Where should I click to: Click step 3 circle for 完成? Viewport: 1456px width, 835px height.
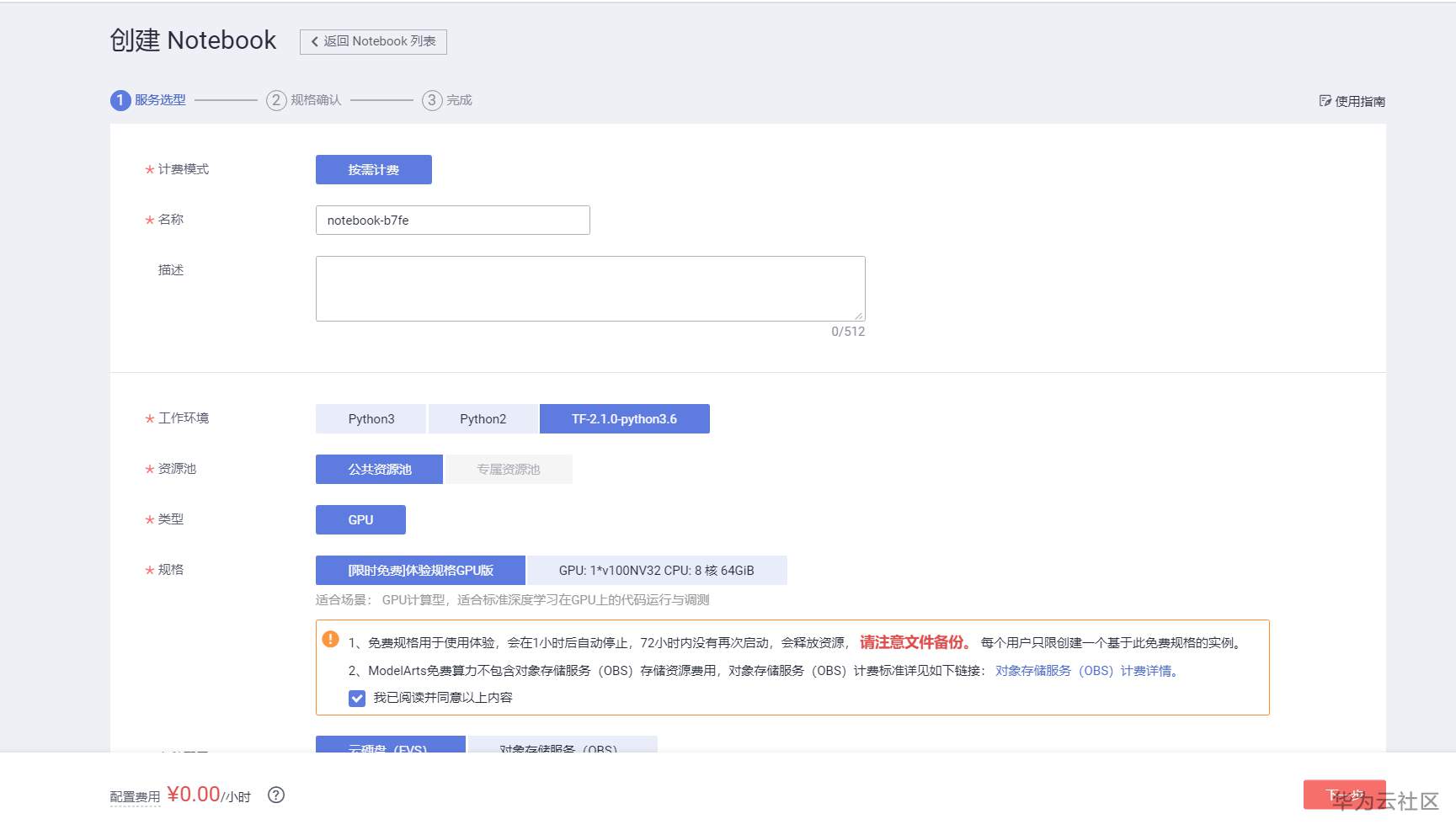pyautogui.click(x=432, y=100)
